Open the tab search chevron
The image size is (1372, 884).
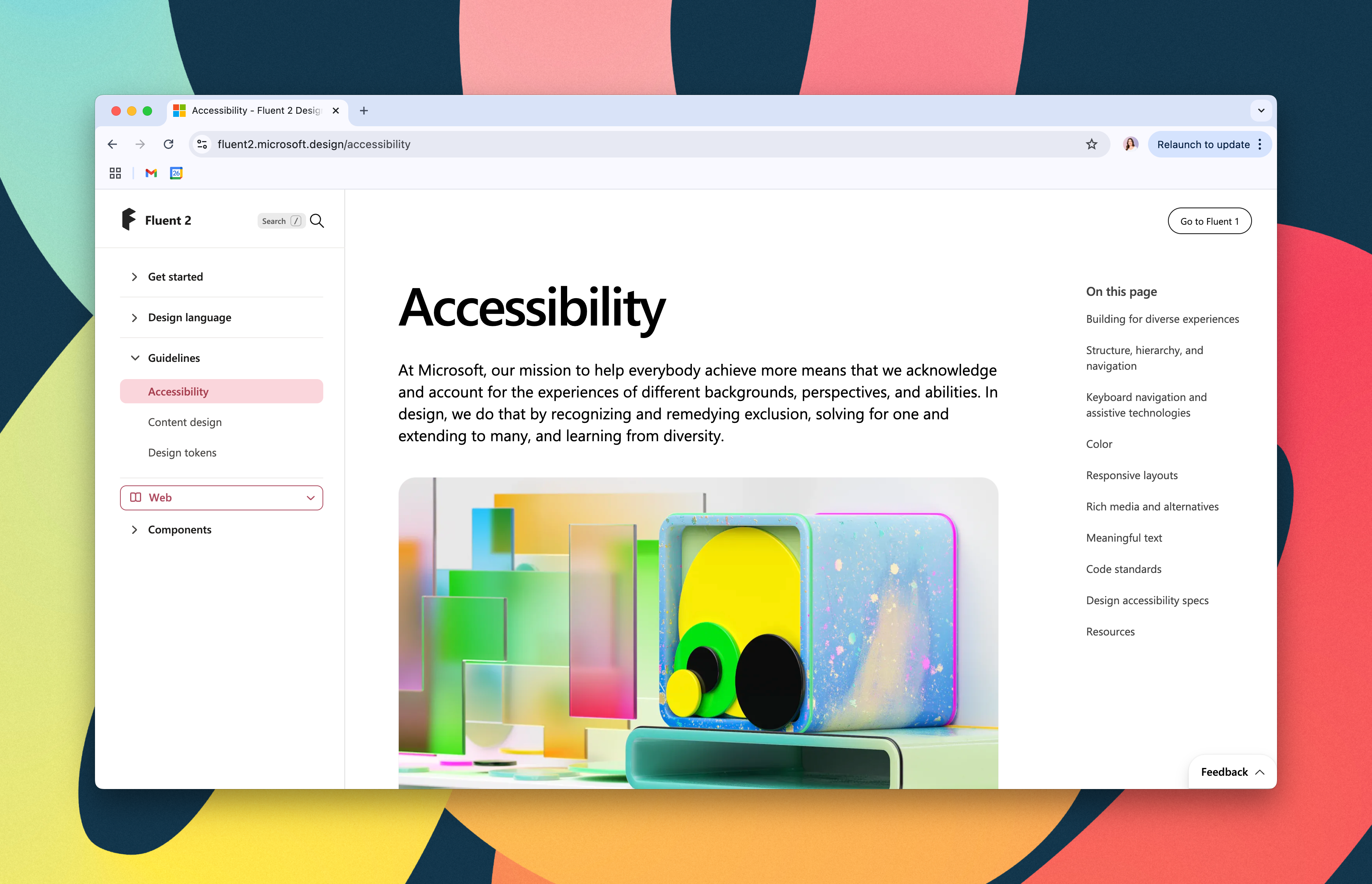[1261, 110]
